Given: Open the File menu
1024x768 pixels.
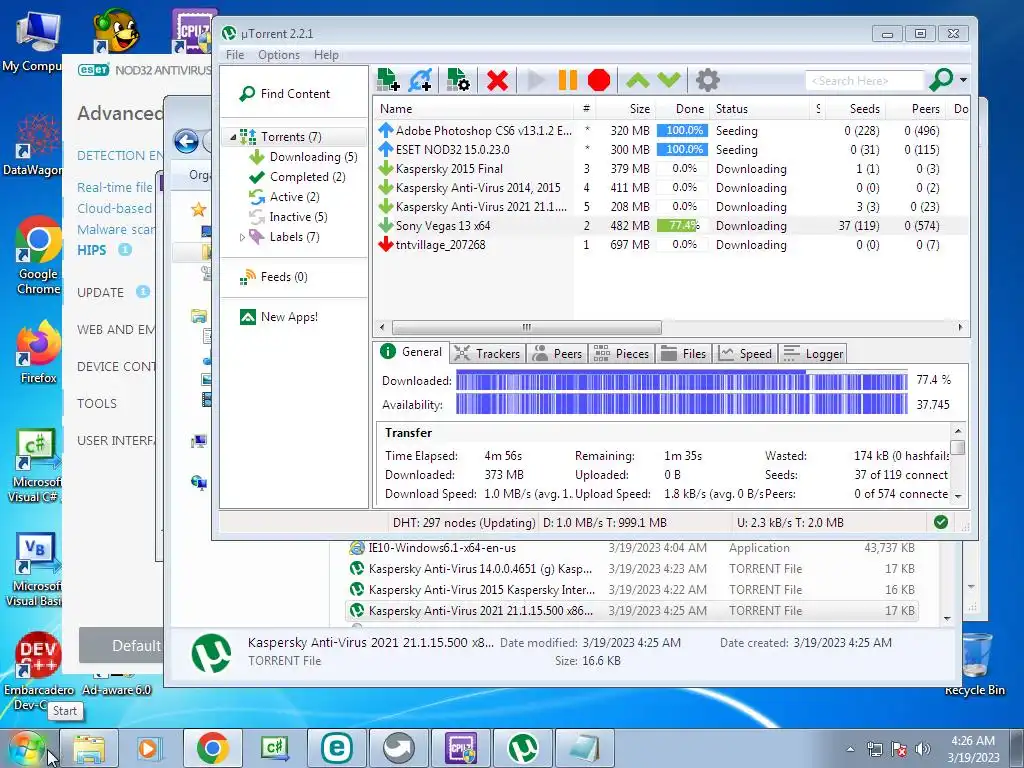Looking at the screenshot, I should coord(235,55).
